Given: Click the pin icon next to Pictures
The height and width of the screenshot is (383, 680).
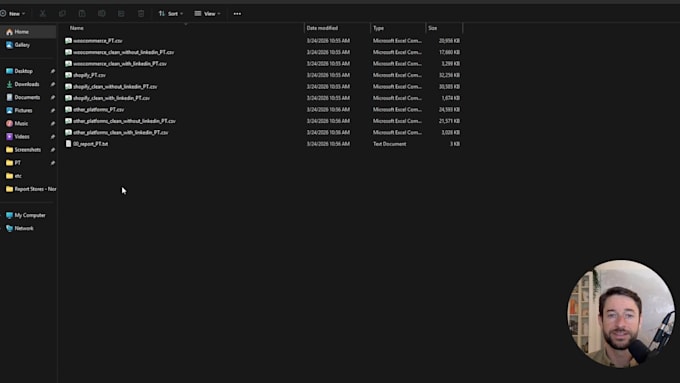Looking at the screenshot, I should [x=52, y=110].
